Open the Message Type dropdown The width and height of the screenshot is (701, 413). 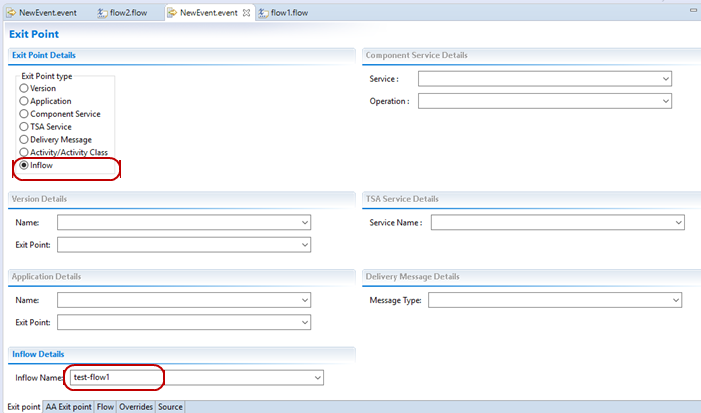pos(676,300)
